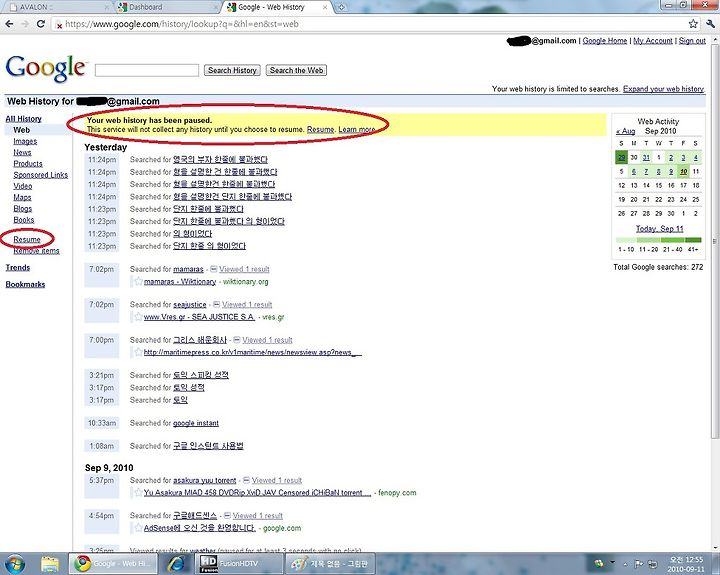
Task: Open Google Home link at top
Action: tap(605, 40)
